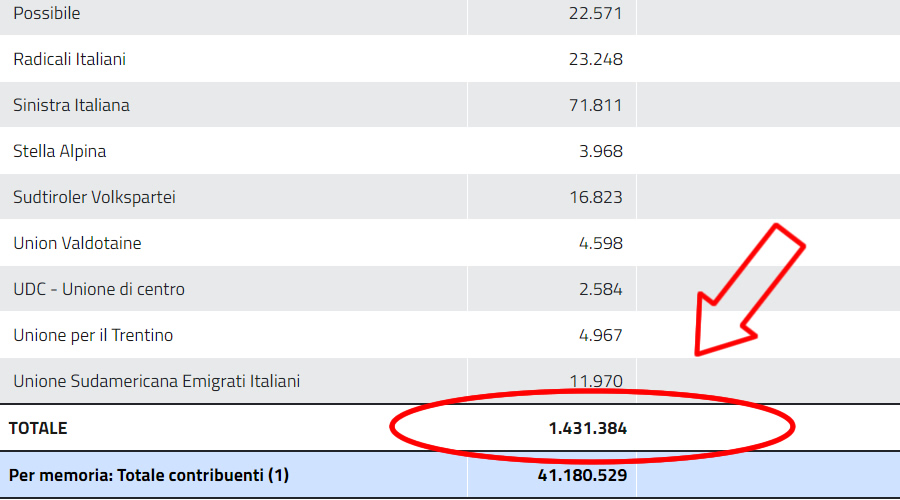
Task: Click the circled total 1.431.384
Action: pyautogui.click(x=588, y=428)
